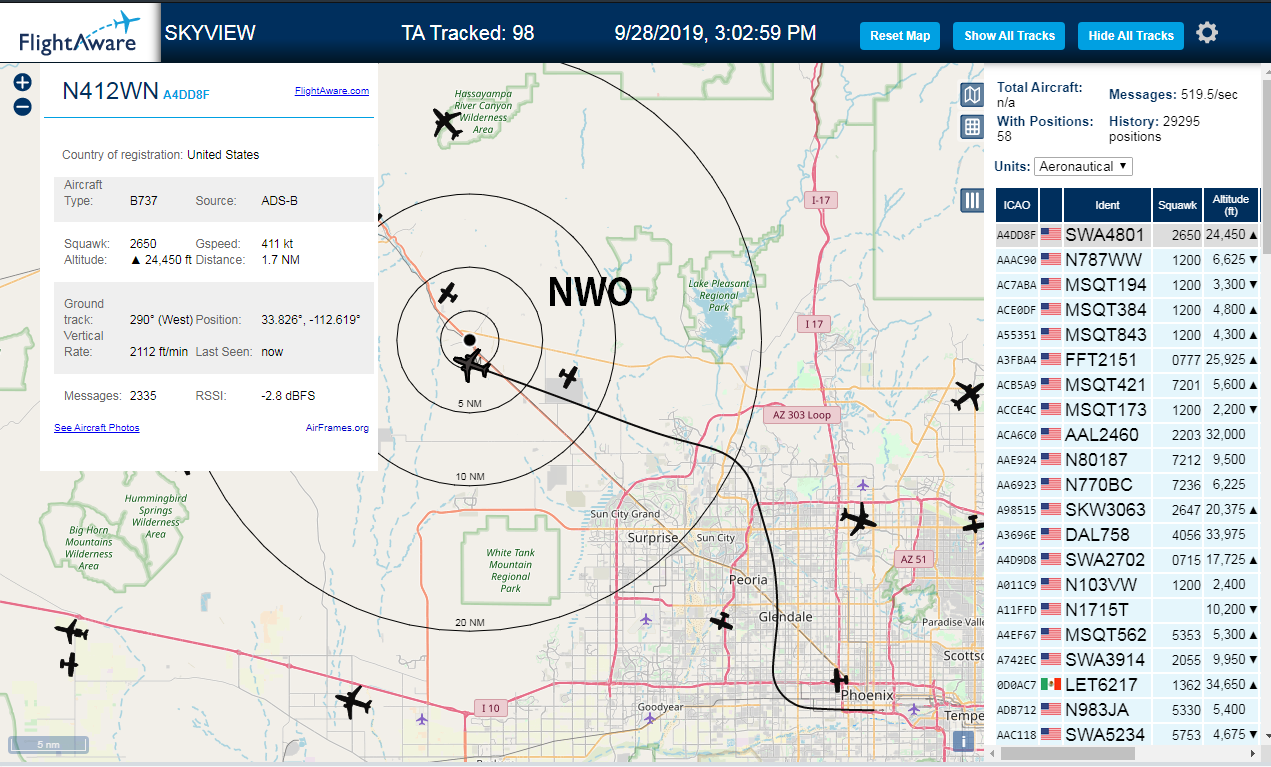Open the map layer switcher icon
The image size is (1271, 767).
click(x=971, y=95)
